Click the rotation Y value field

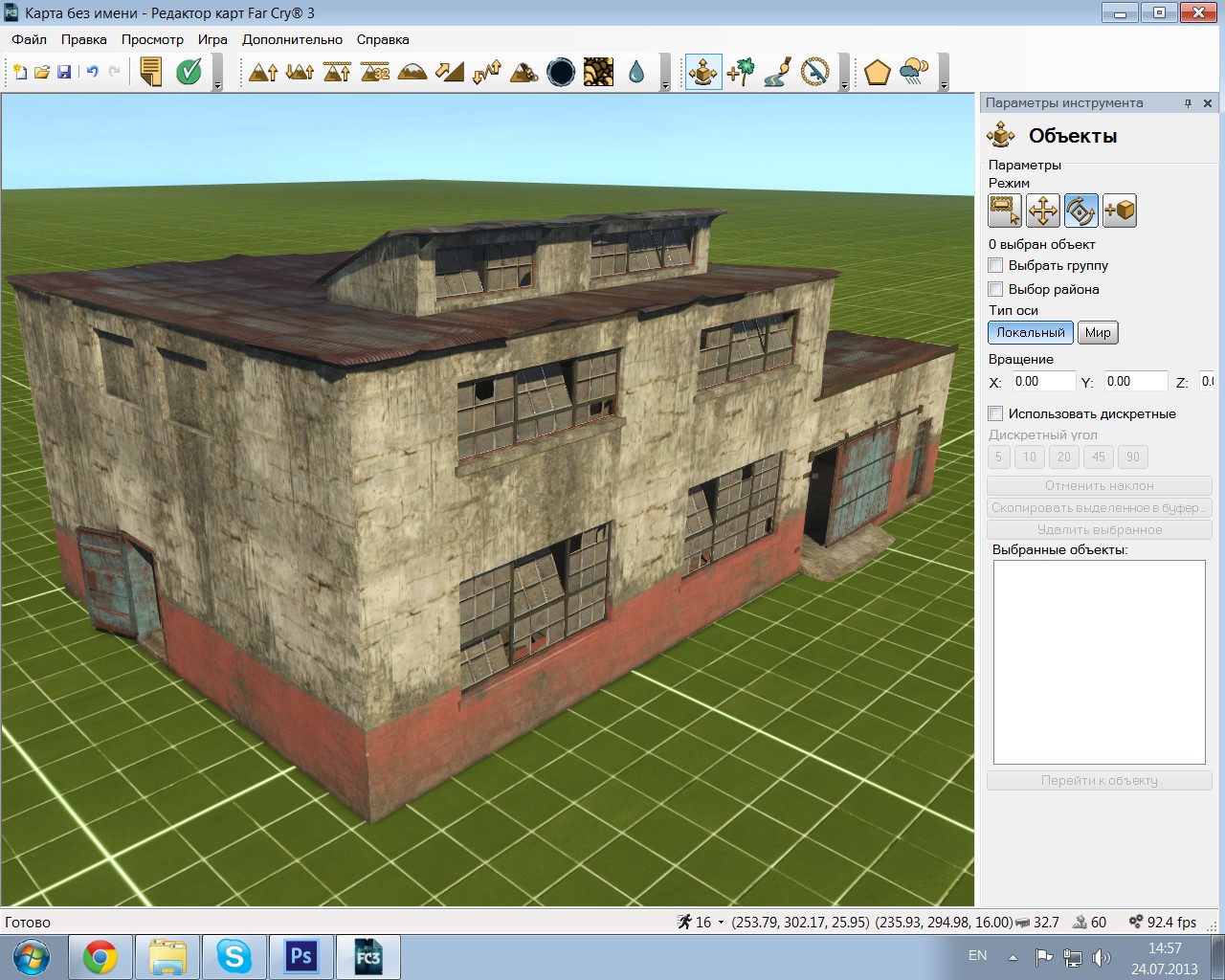1136,381
